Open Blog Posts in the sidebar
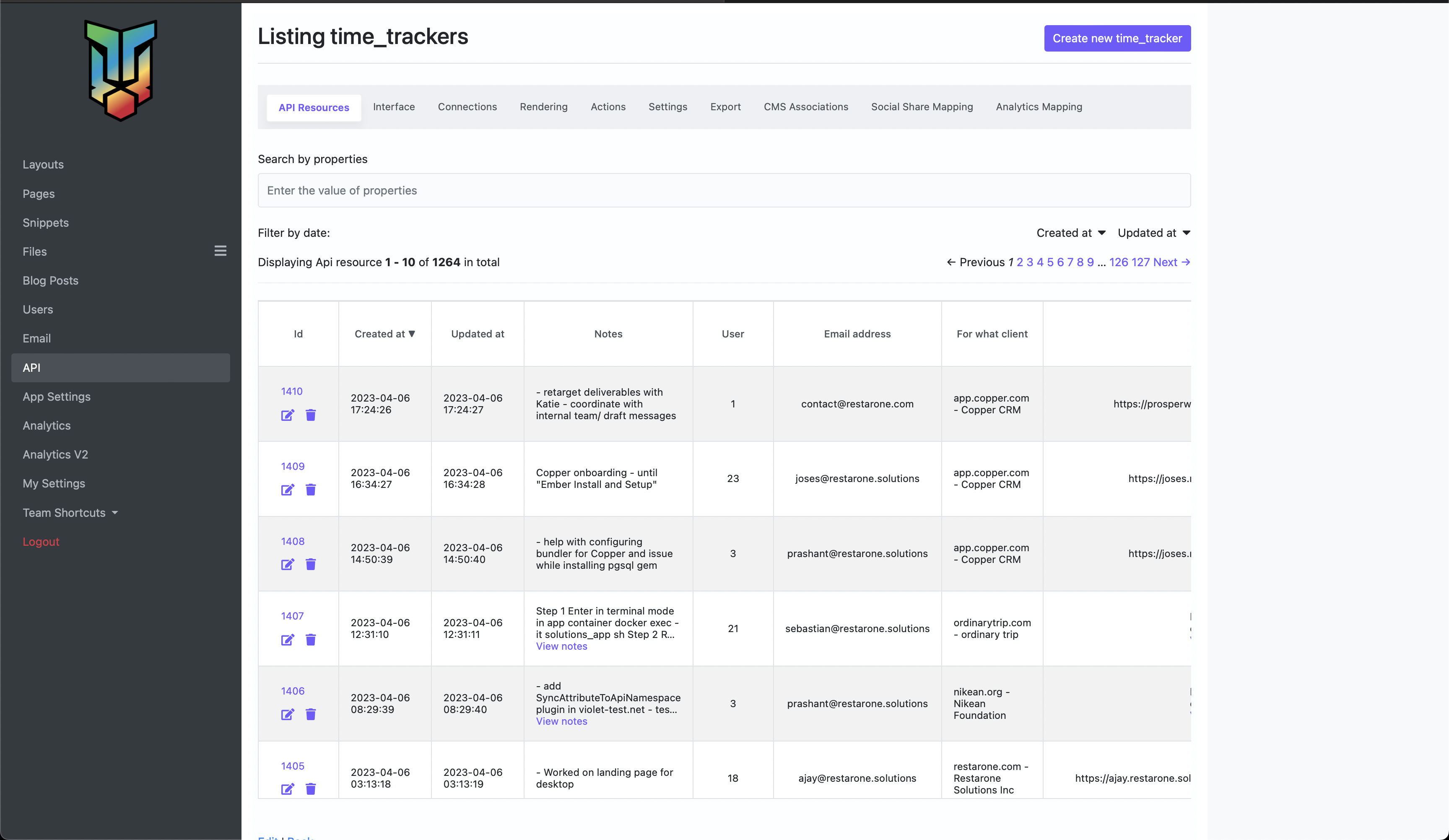The height and width of the screenshot is (840, 1449). (51, 280)
